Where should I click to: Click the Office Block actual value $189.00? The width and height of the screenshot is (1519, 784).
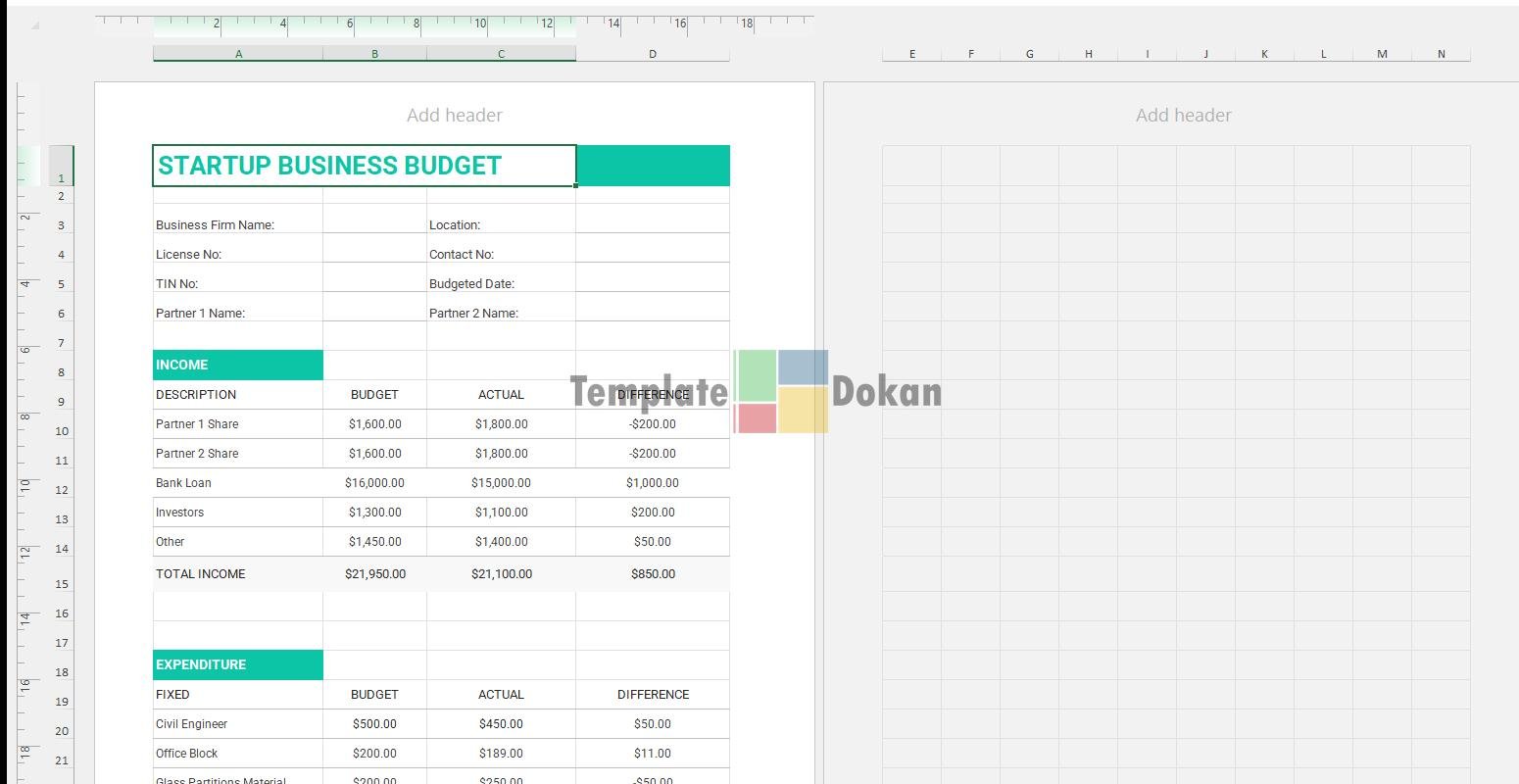pyautogui.click(x=501, y=754)
